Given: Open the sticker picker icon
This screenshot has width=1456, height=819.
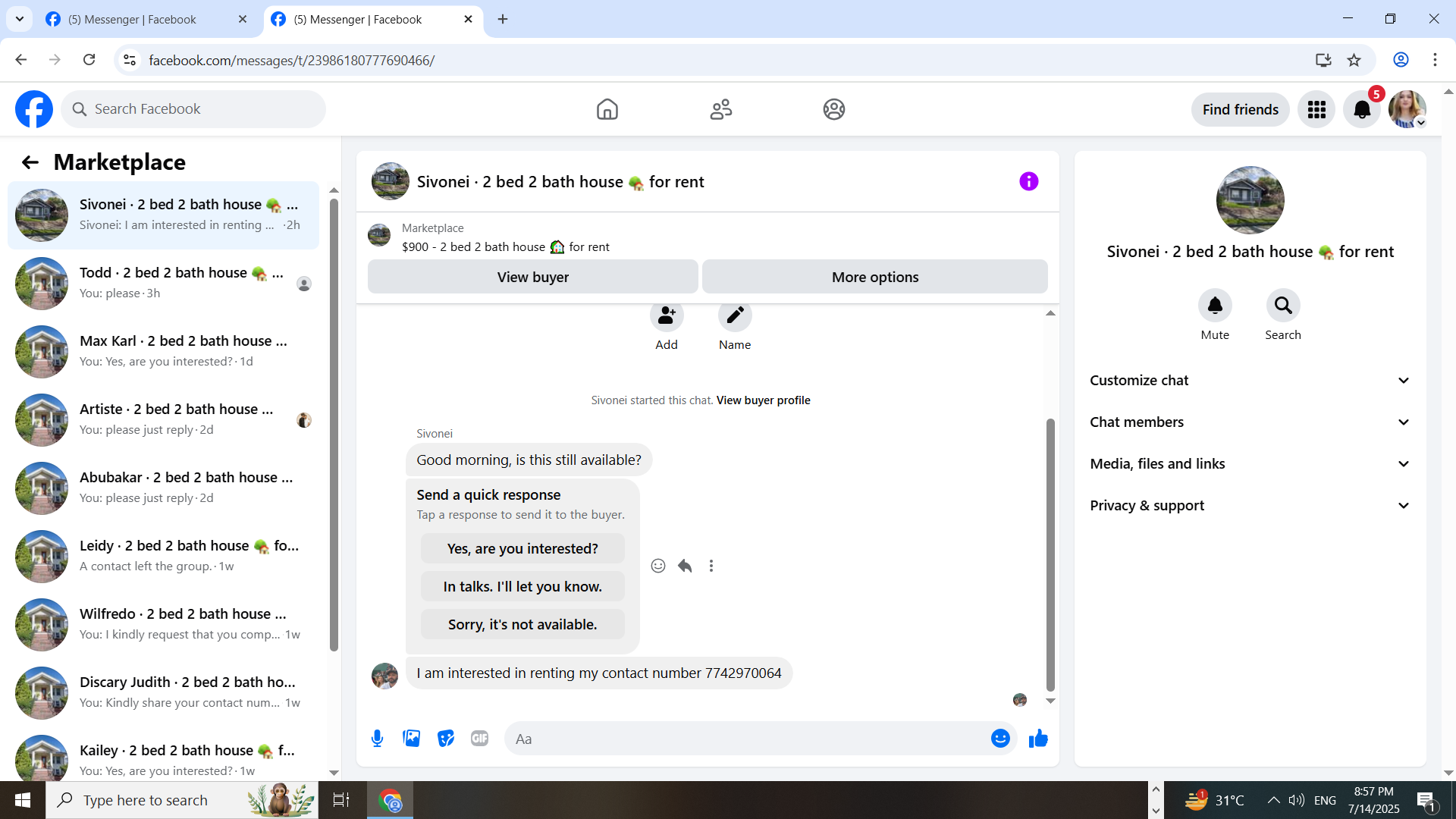Looking at the screenshot, I should tap(446, 739).
